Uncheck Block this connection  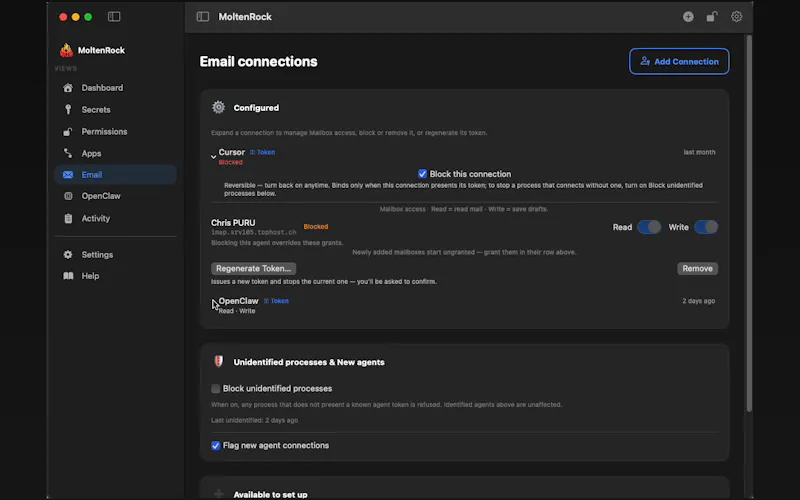tap(422, 174)
